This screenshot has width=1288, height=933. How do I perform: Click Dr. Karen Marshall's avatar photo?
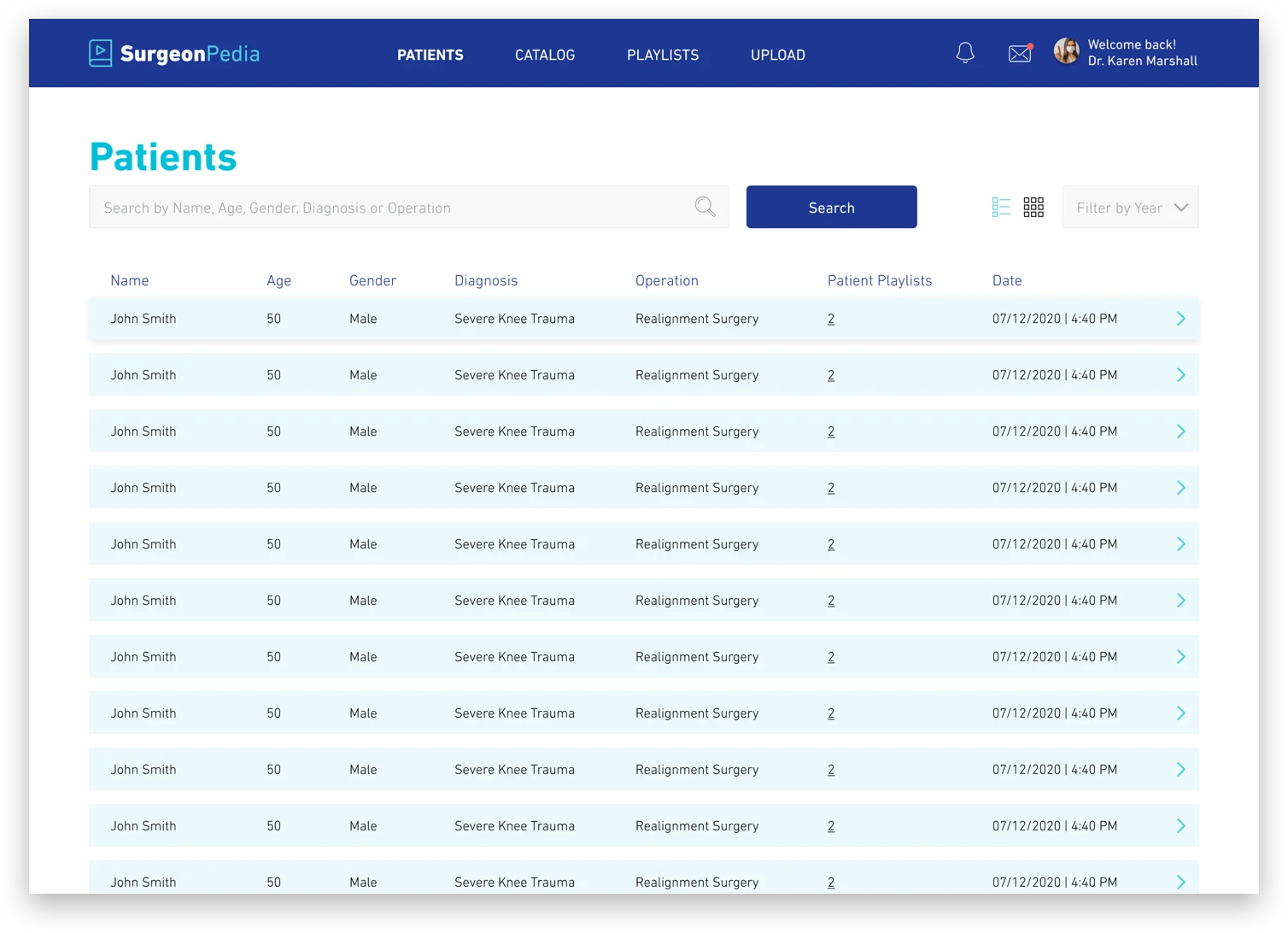click(1067, 51)
